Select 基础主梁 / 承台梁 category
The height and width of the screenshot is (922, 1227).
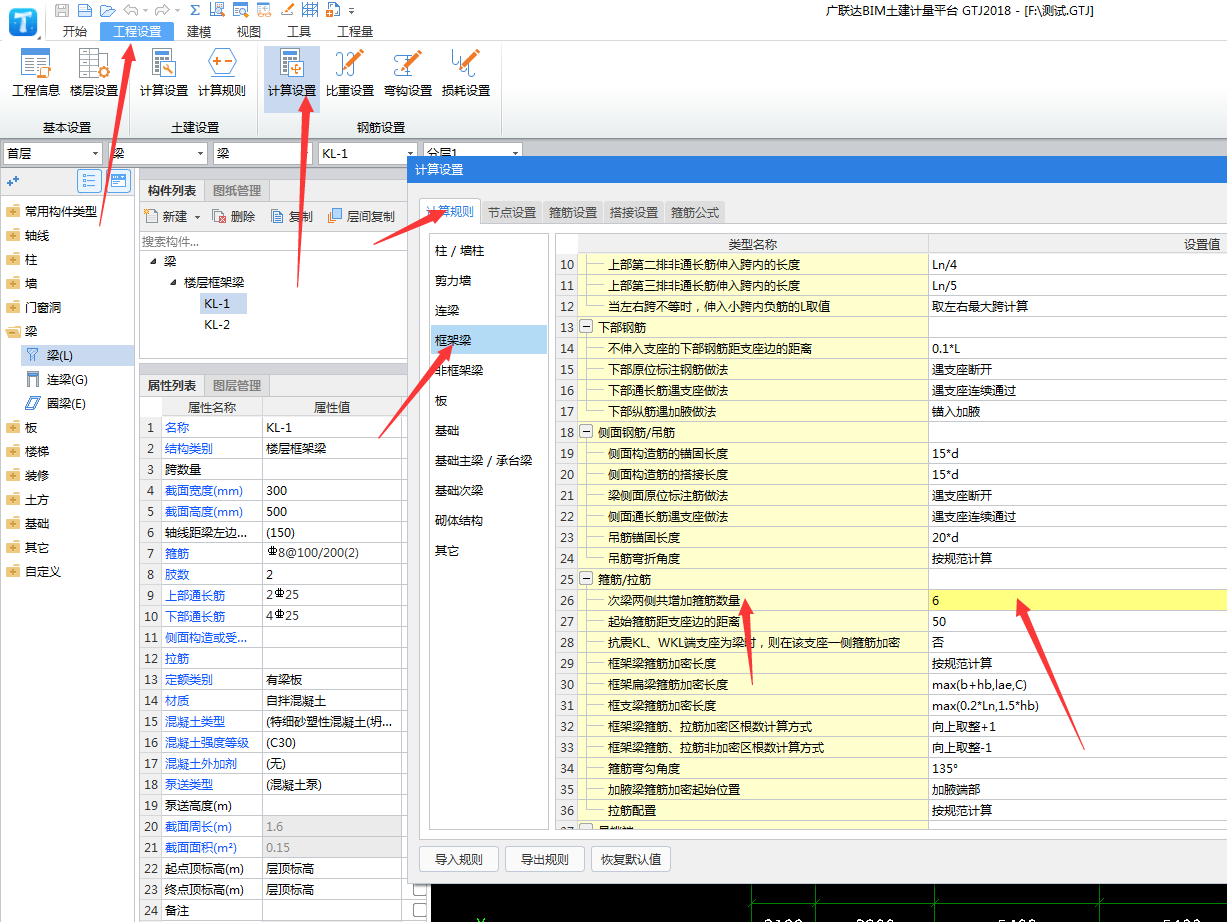tap(489, 460)
